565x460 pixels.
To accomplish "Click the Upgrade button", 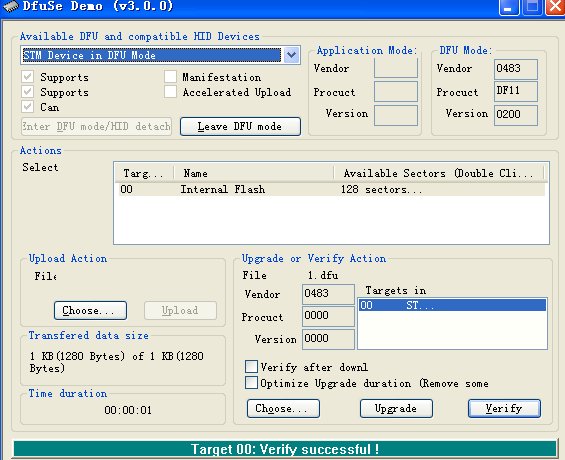I will click(396, 408).
